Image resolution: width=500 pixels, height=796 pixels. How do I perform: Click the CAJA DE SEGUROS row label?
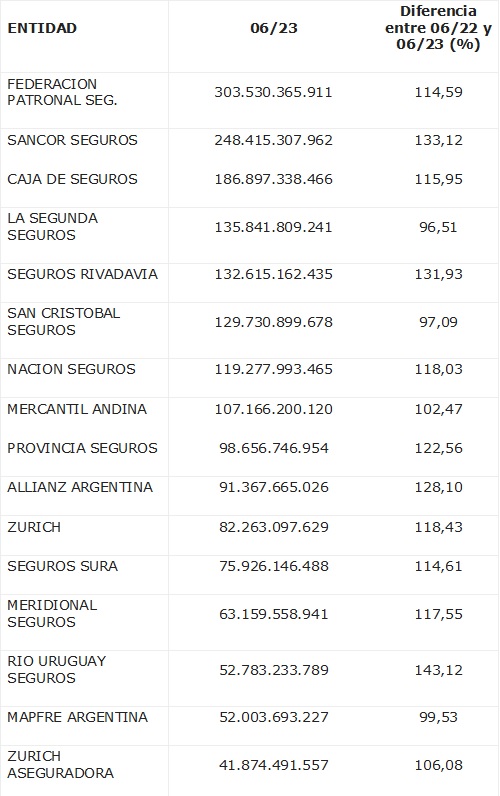pyautogui.click(x=73, y=179)
